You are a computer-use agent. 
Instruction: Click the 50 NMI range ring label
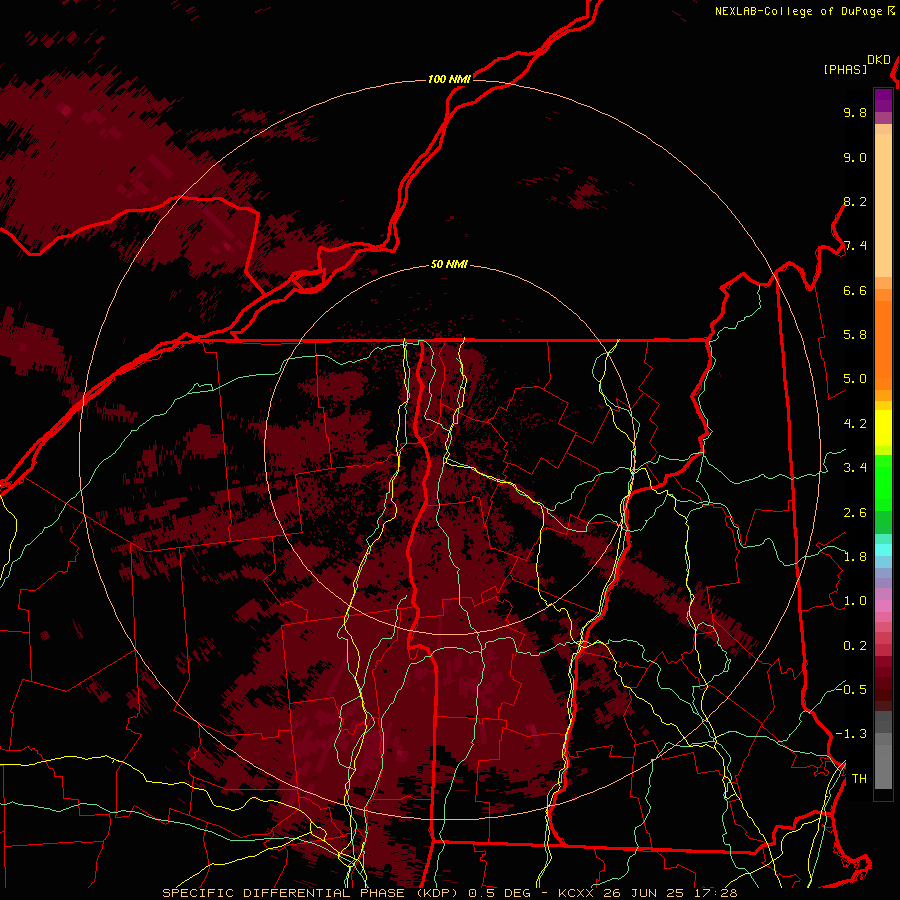449,264
